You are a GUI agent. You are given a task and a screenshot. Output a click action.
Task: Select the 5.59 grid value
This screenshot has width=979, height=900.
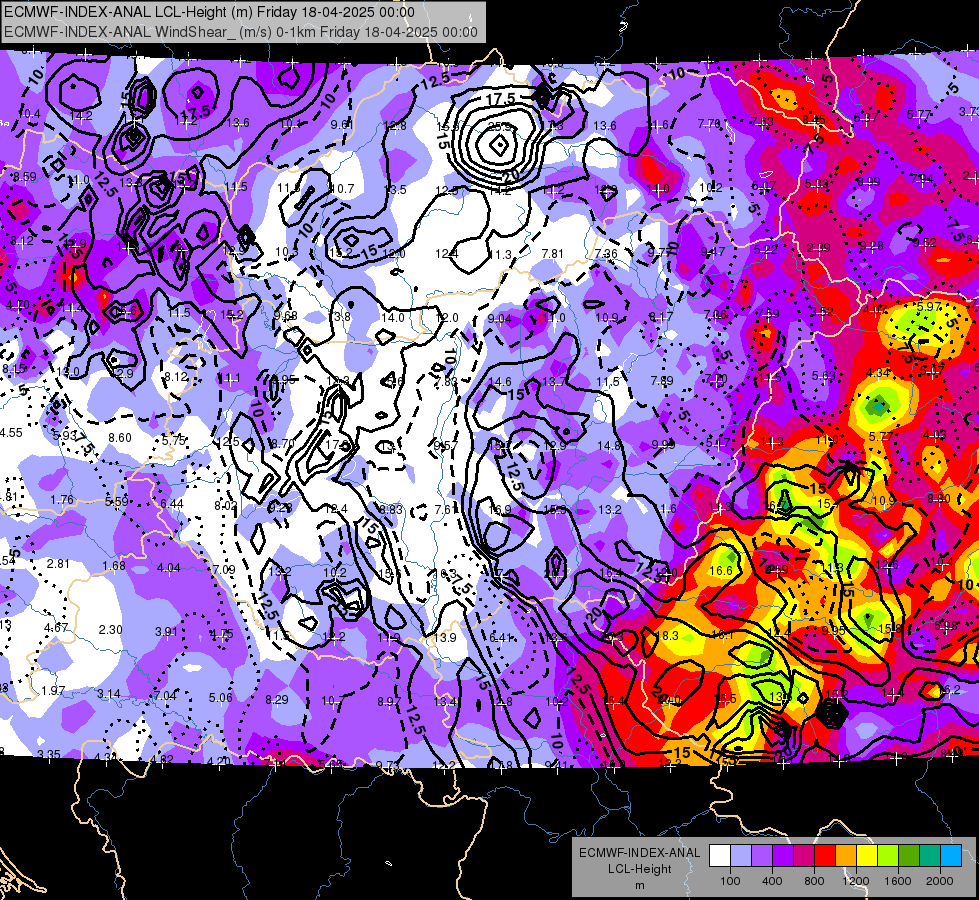[x=117, y=502]
